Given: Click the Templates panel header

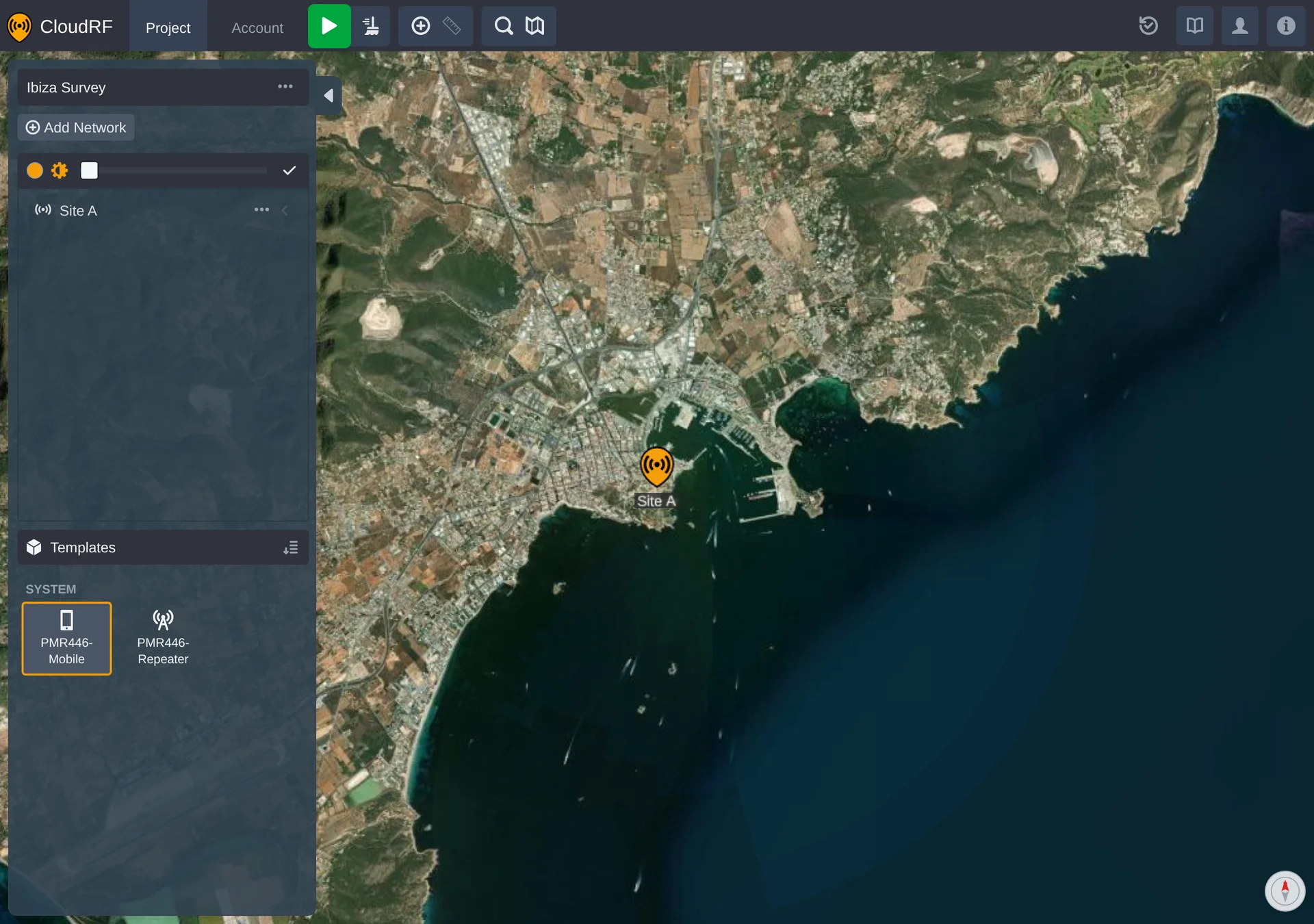Looking at the screenshot, I should (x=163, y=547).
